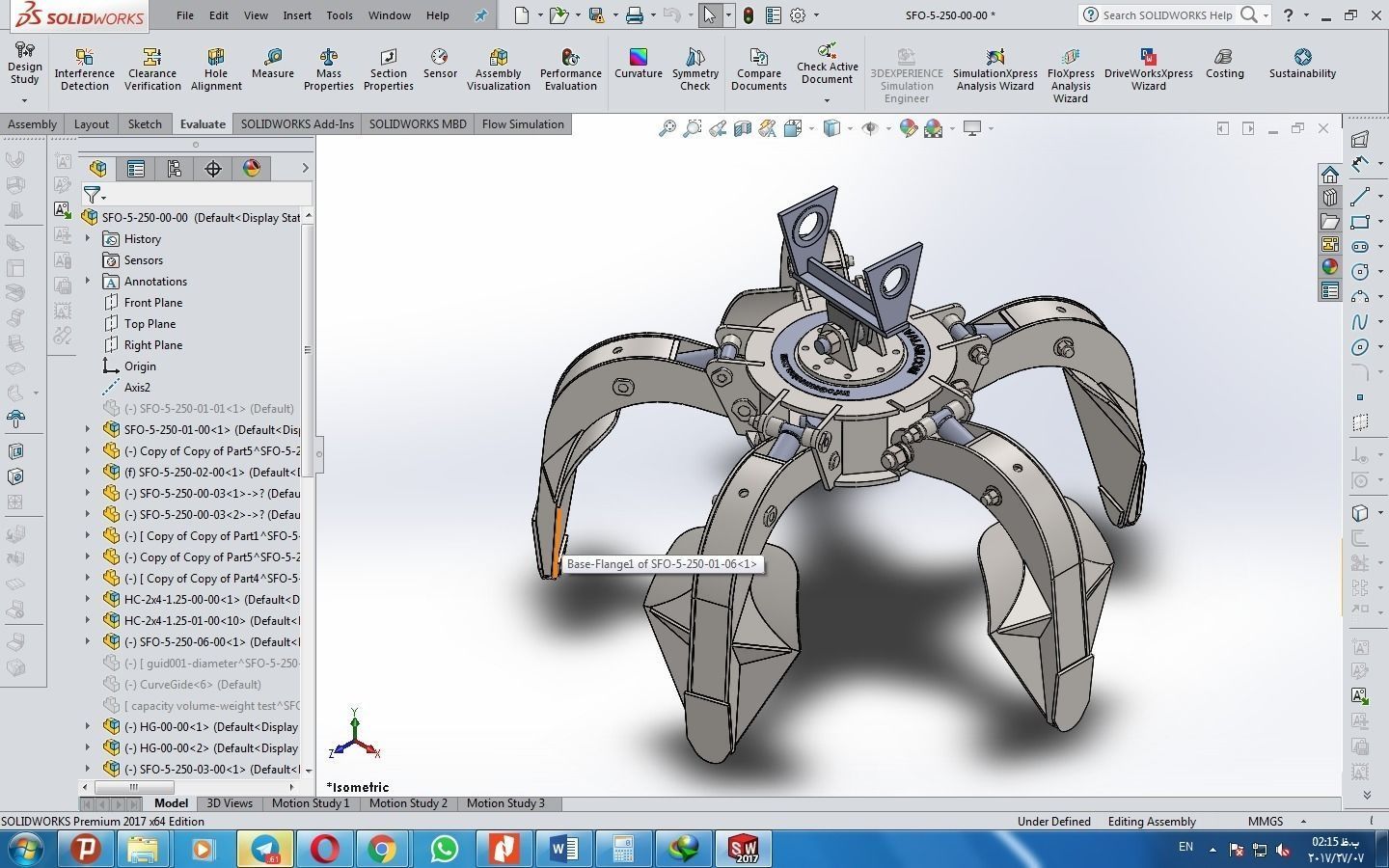Screen dimensions: 1389x868
Task: Click Check Active Document
Action: tap(827, 63)
